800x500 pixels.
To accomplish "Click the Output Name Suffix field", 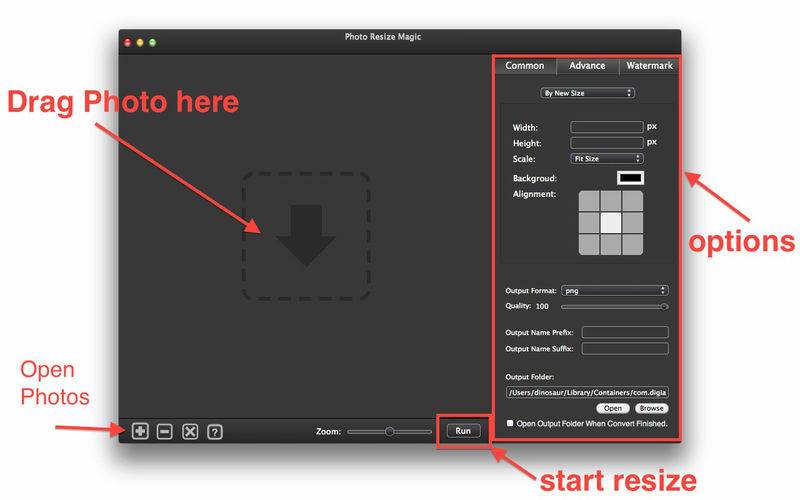I will 625,348.
